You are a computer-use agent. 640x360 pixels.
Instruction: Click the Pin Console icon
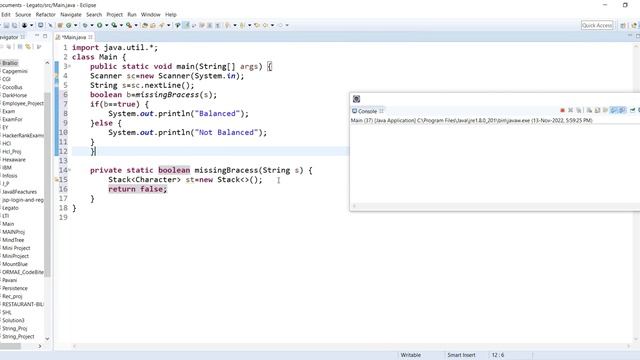(632, 110)
